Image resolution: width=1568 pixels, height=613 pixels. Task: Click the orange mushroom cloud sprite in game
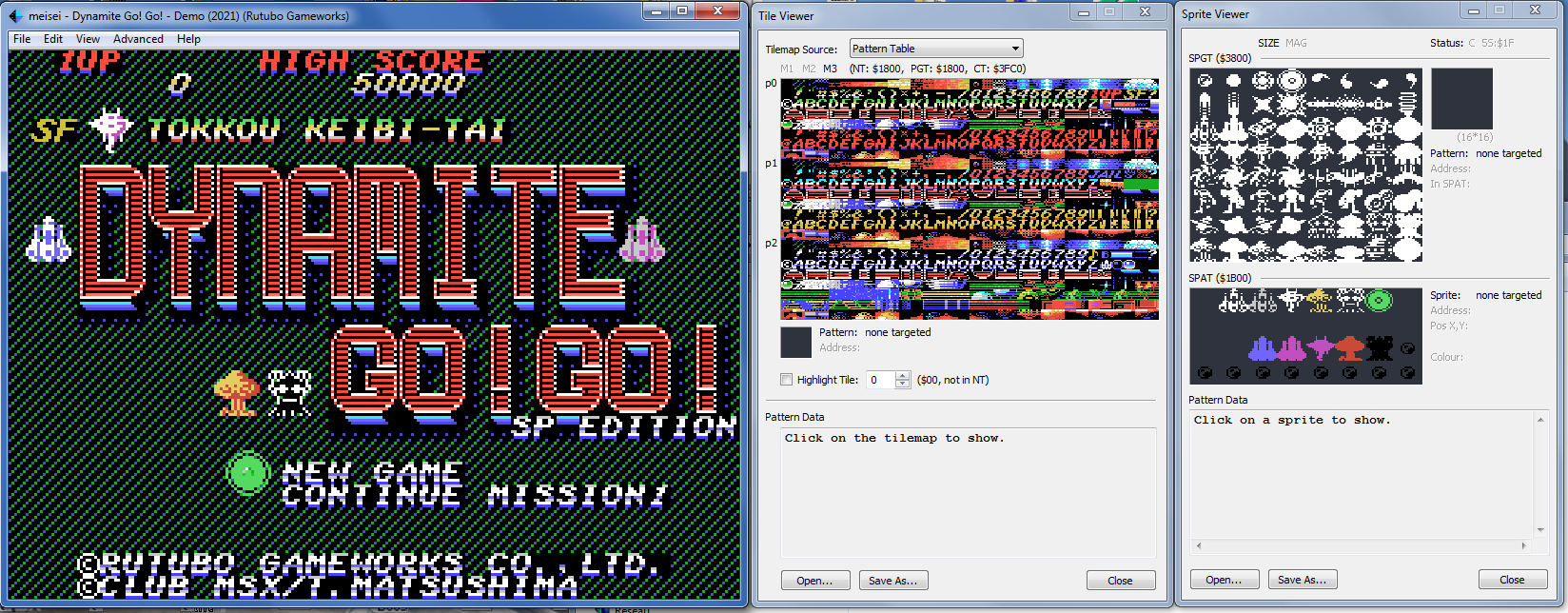coord(237,393)
